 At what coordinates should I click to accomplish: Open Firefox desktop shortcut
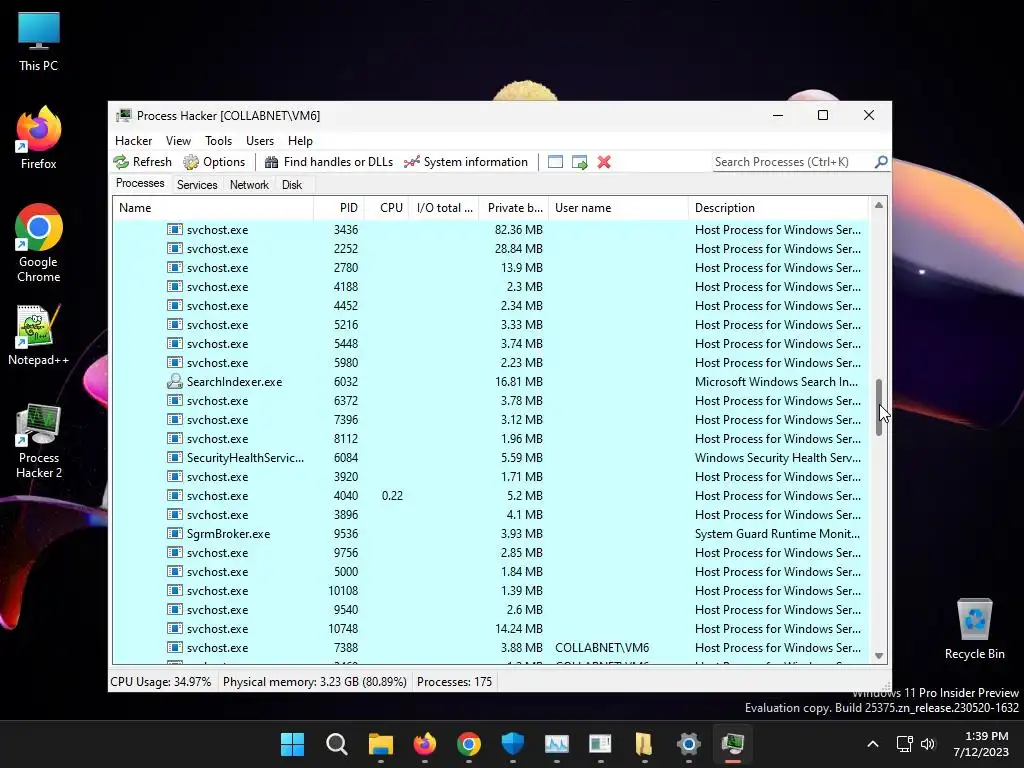coord(39,138)
